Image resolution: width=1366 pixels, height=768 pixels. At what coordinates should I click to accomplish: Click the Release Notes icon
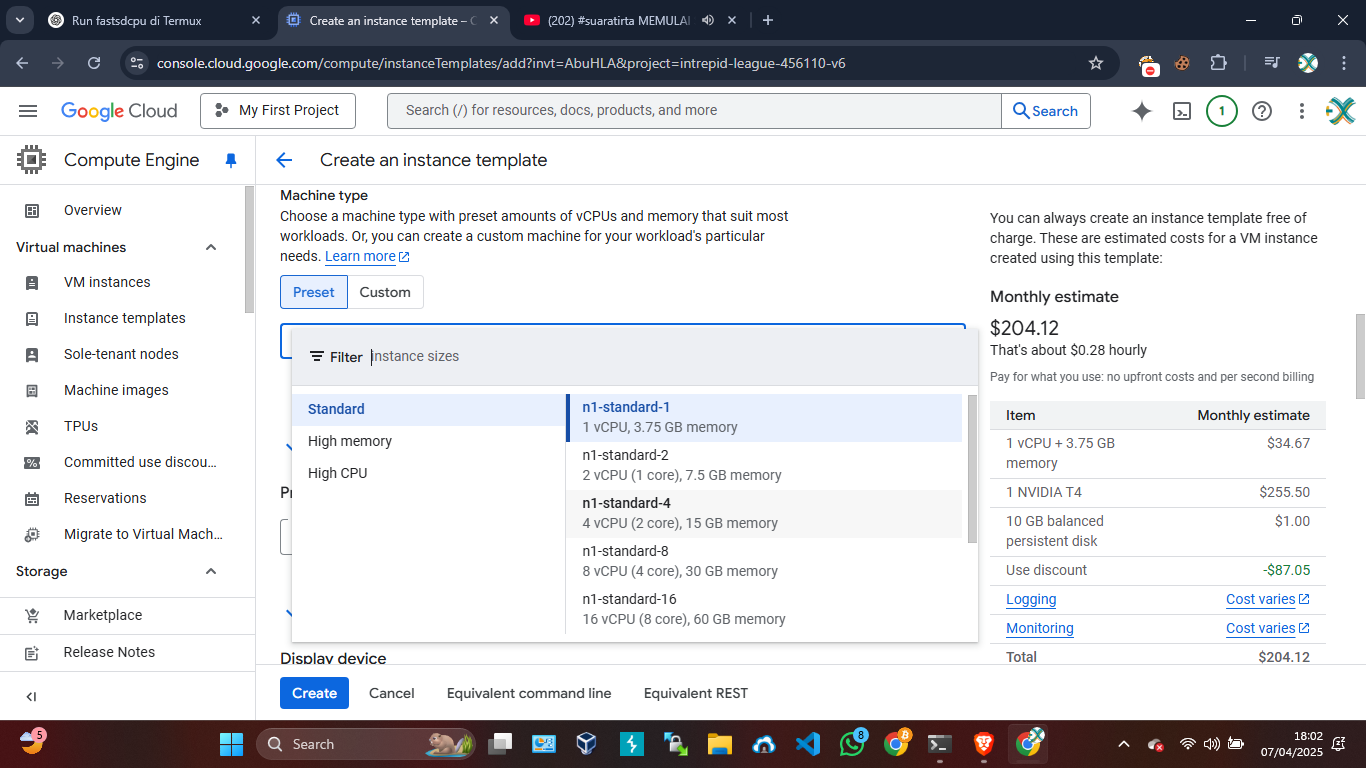pyautogui.click(x=32, y=652)
